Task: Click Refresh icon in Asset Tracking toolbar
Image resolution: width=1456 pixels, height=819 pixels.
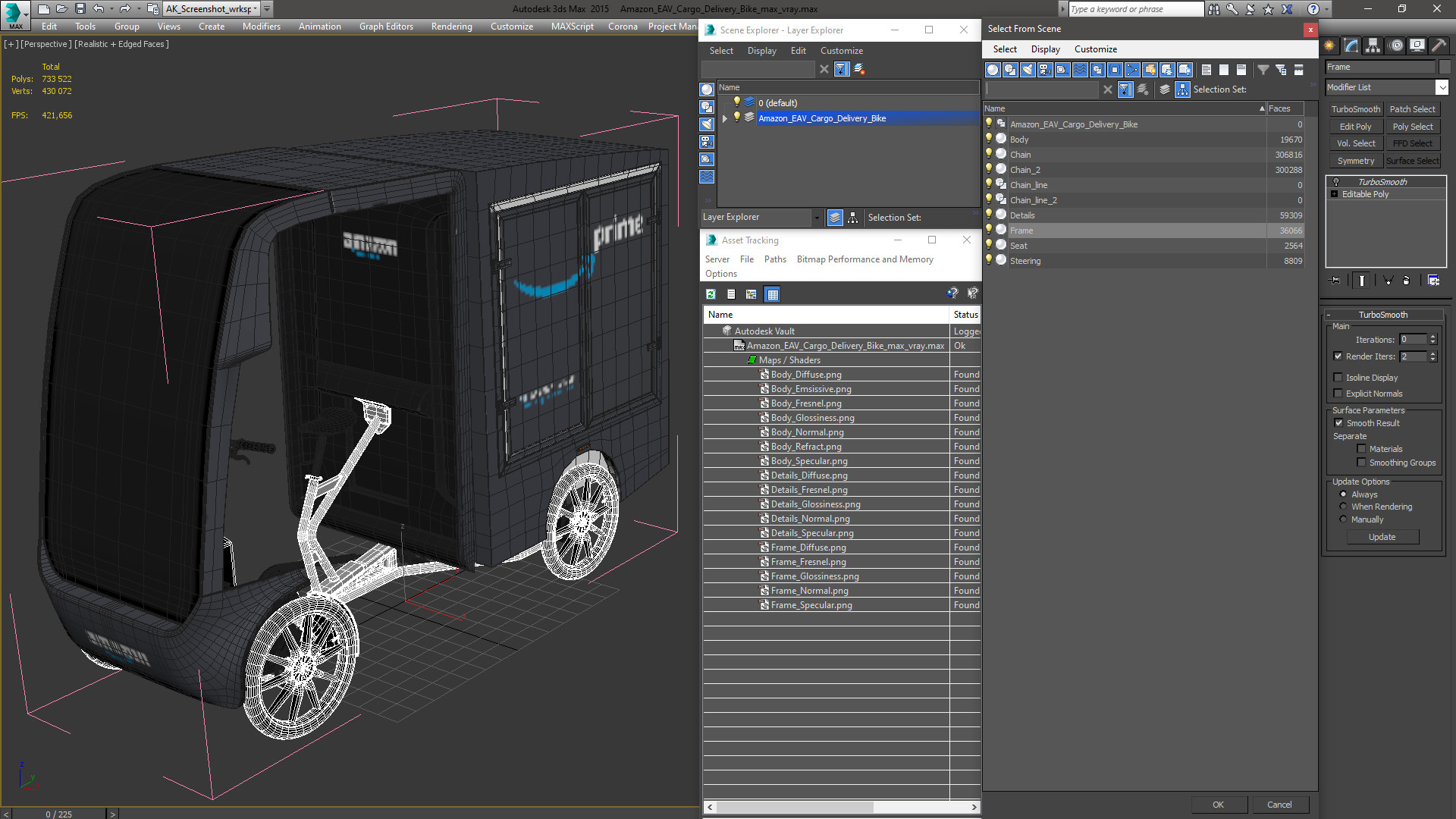Action: tap(711, 294)
